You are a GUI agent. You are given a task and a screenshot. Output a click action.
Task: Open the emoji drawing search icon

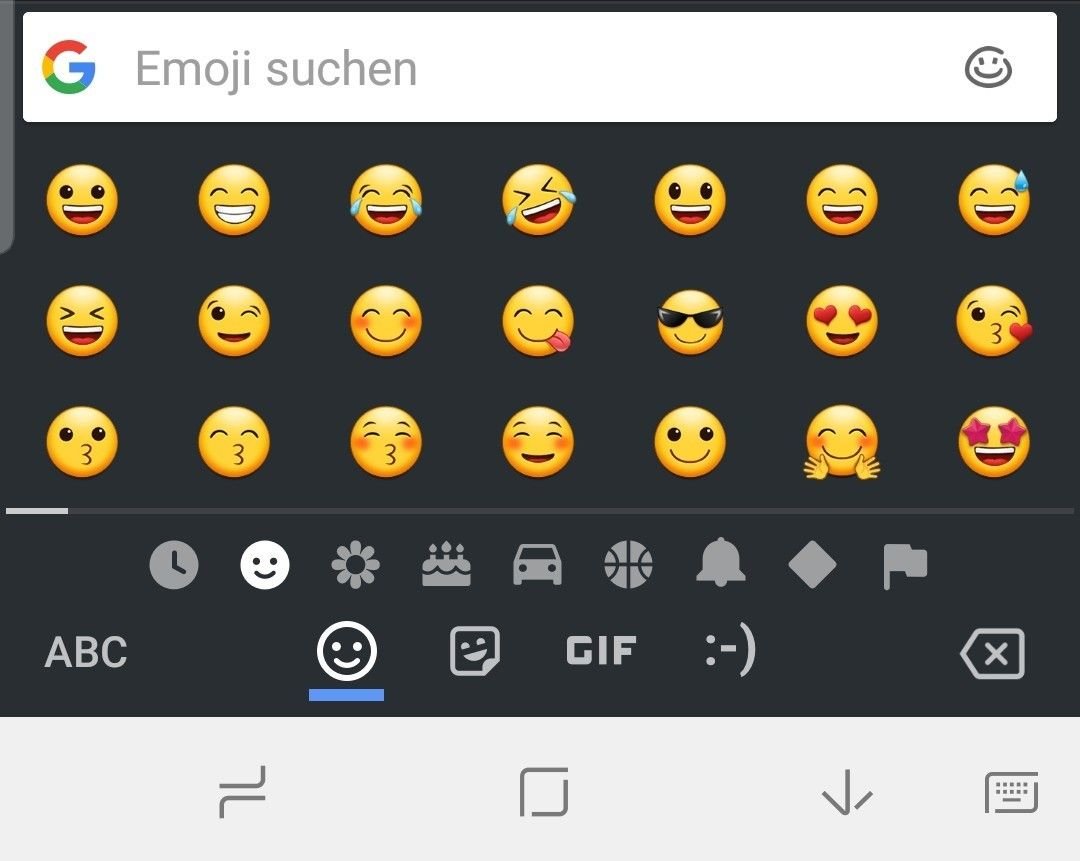(988, 68)
